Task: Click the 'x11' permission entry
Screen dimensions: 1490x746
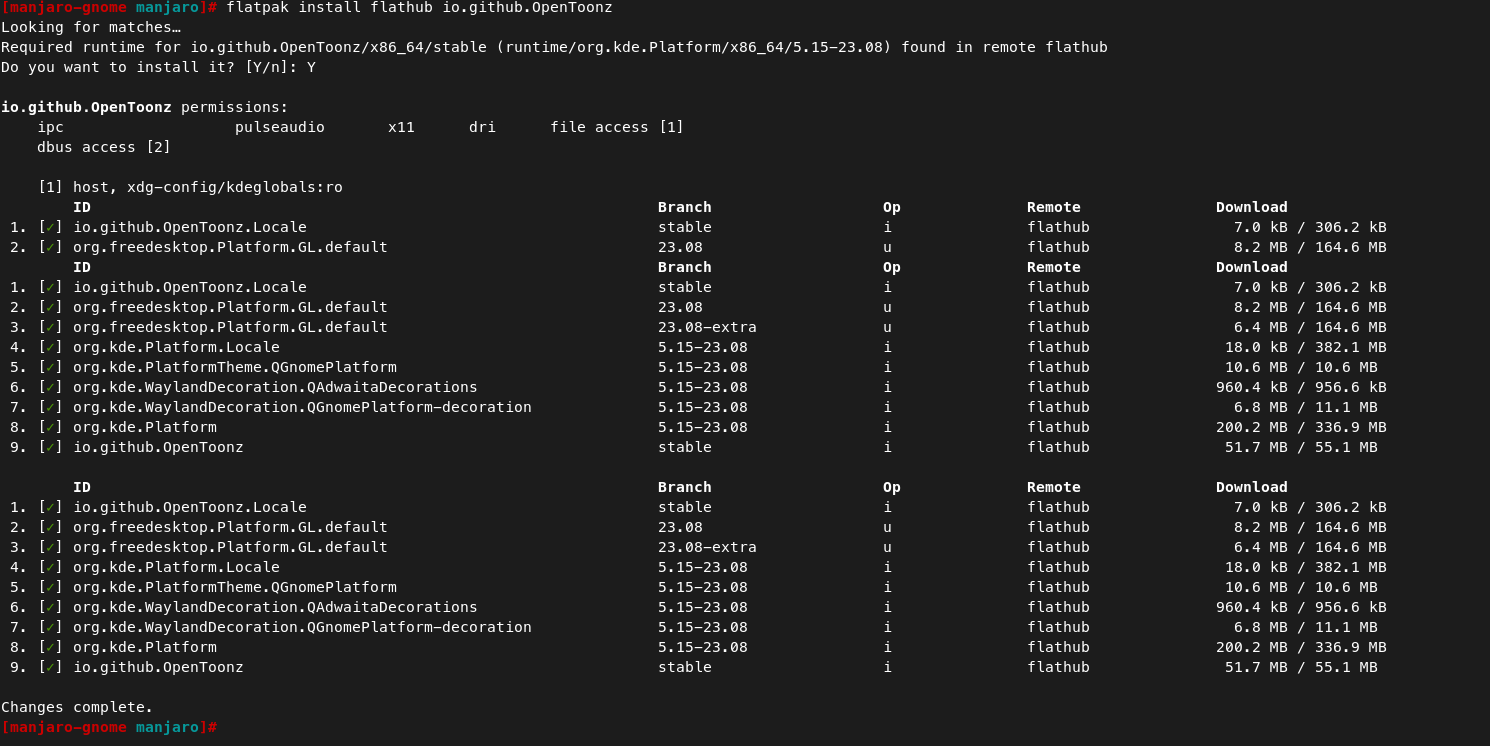Action: 401,127
